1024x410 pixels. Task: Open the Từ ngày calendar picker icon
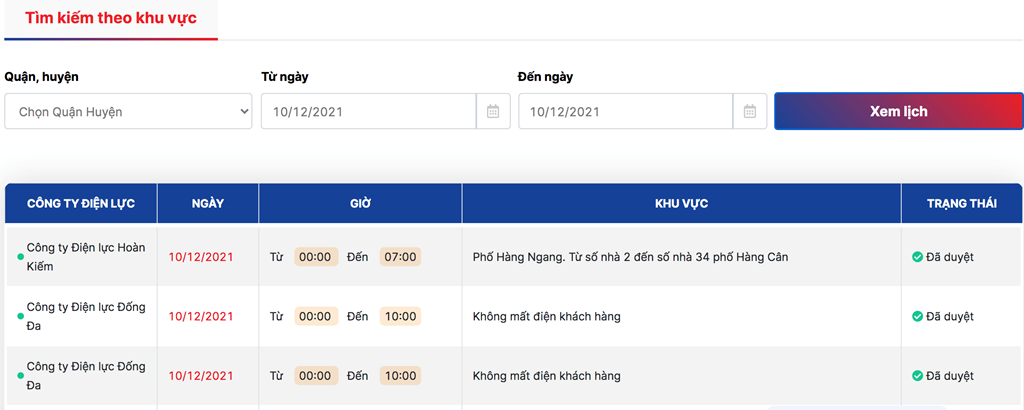pos(493,112)
